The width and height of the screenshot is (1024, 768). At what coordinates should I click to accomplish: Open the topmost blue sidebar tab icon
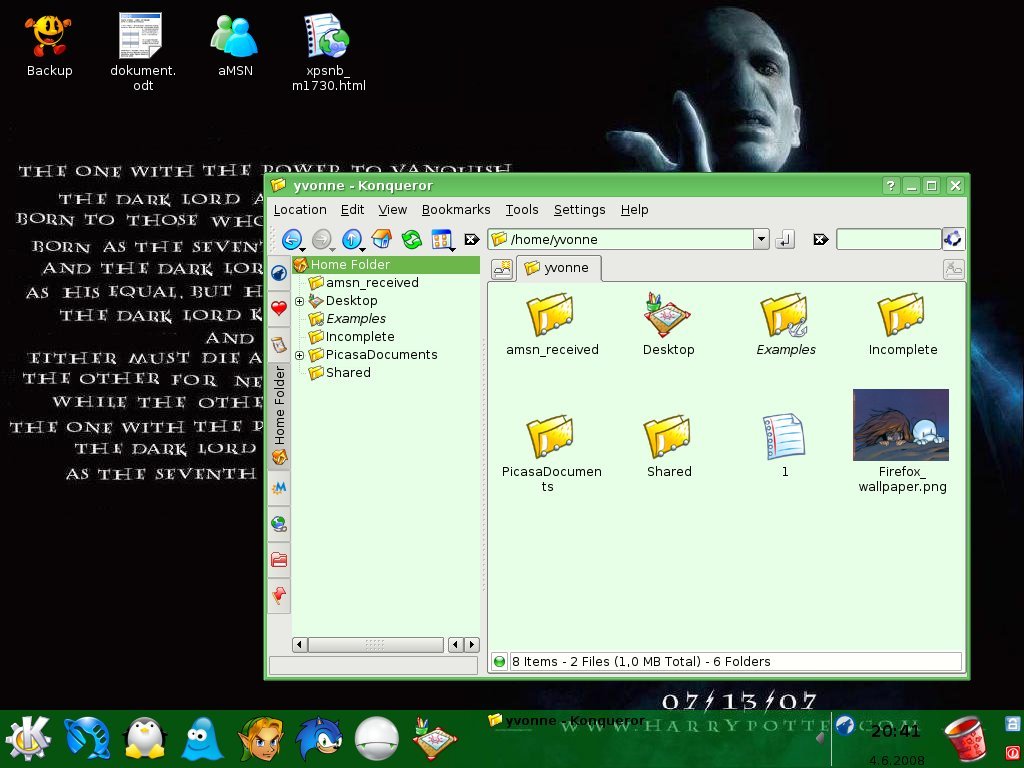point(279,273)
